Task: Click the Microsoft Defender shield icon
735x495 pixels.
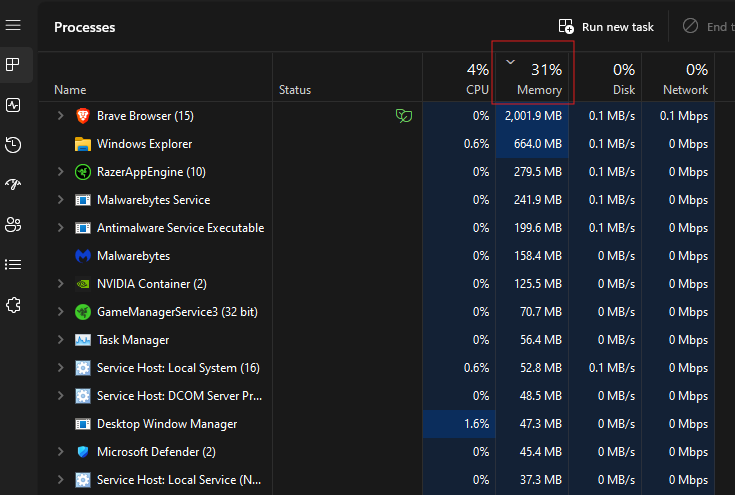Action: pyautogui.click(x=83, y=452)
